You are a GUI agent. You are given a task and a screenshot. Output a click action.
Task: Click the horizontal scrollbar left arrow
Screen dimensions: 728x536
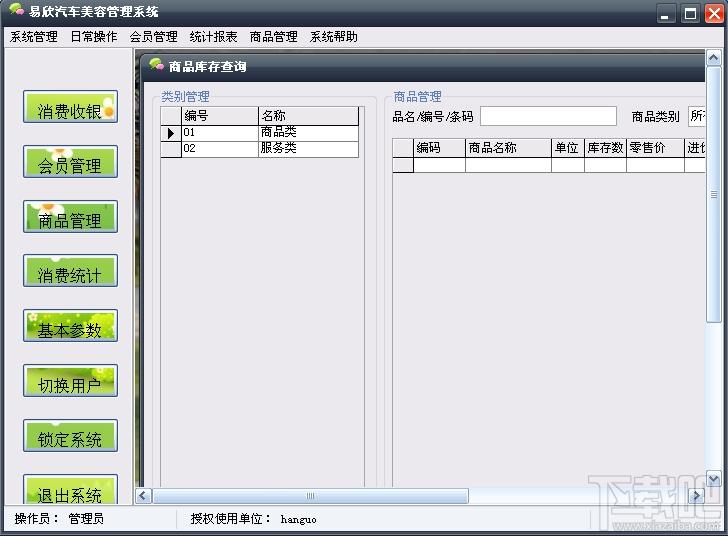pyautogui.click(x=143, y=496)
